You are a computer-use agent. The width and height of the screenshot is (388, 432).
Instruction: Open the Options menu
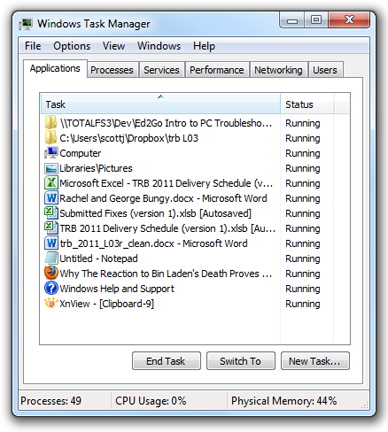click(x=72, y=46)
